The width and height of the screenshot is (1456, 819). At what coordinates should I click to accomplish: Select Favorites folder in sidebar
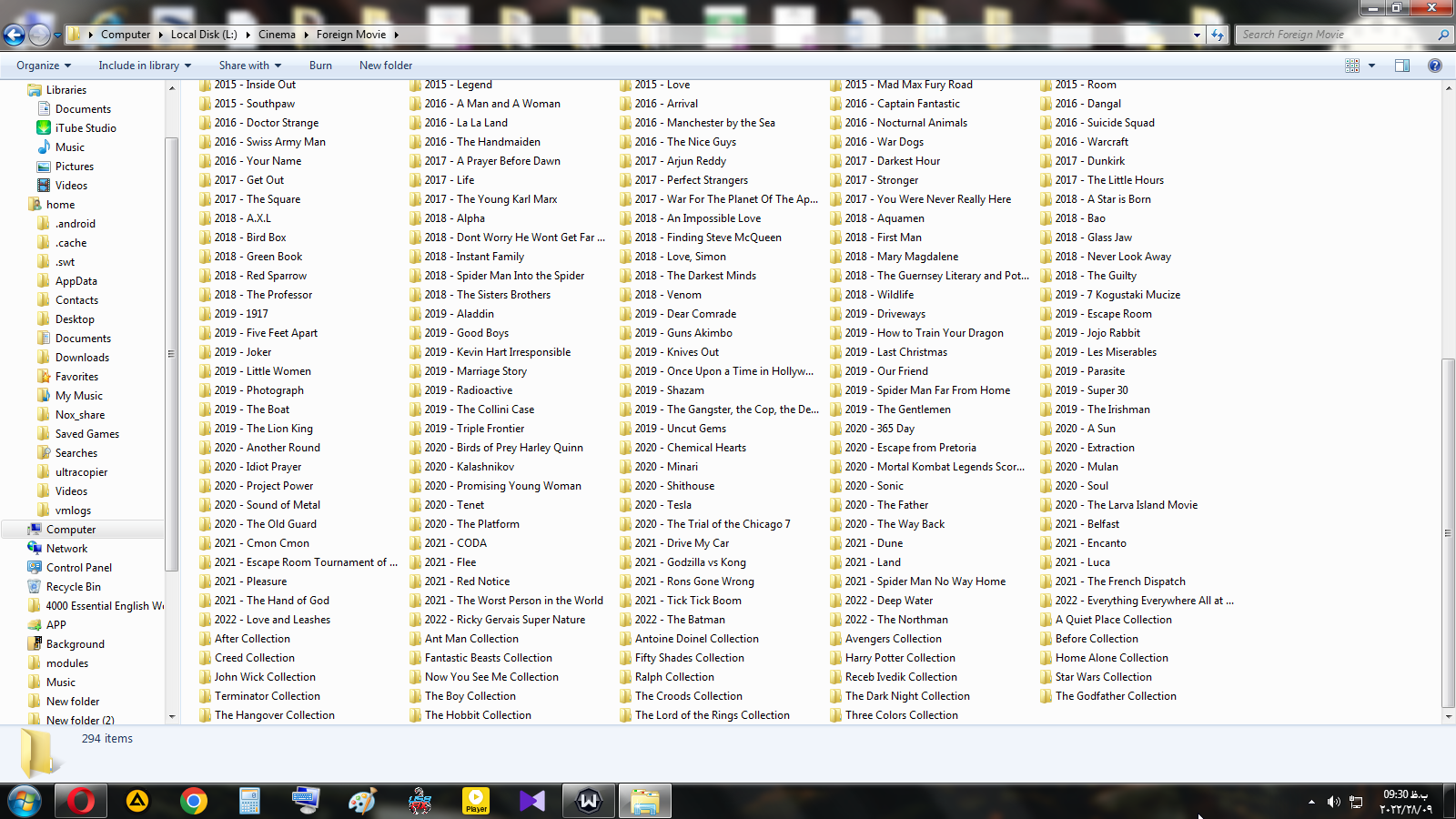pos(76,377)
